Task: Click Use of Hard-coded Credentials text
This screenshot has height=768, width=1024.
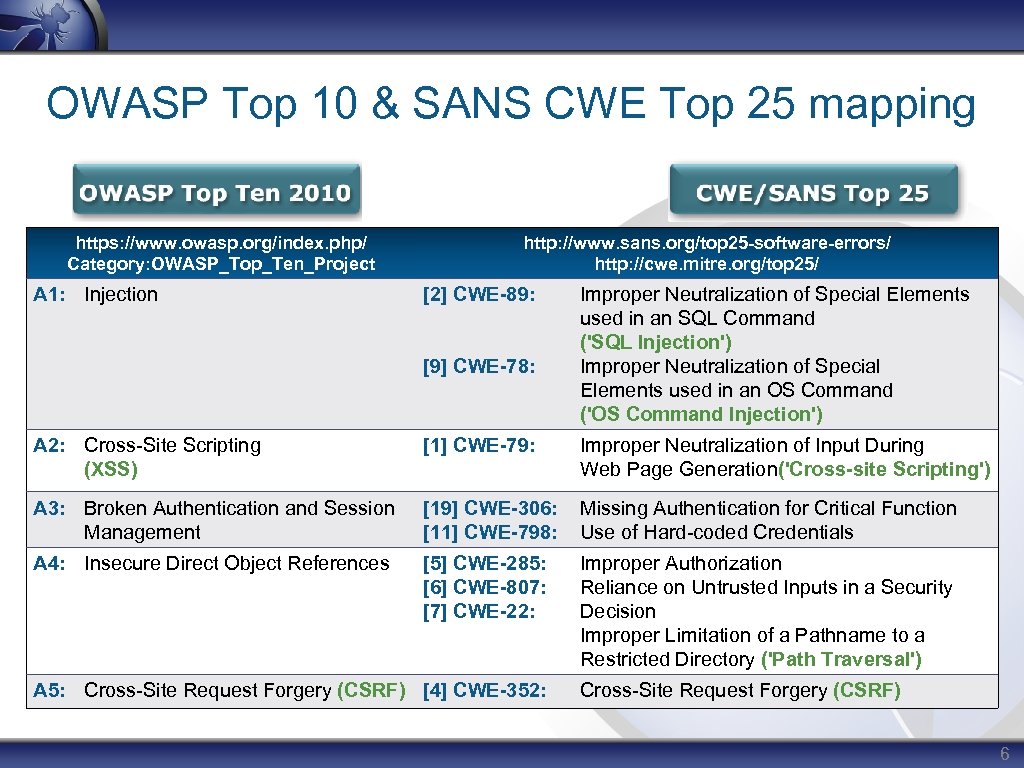Action: (x=716, y=532)
